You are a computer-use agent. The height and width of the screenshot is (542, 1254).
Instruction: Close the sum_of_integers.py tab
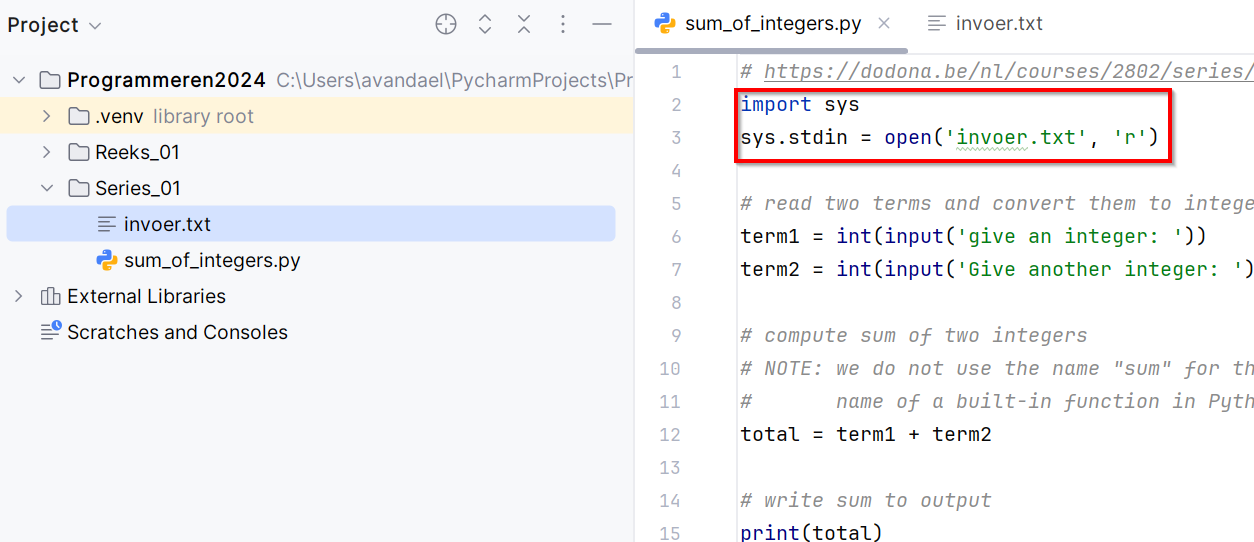(884, 24)
